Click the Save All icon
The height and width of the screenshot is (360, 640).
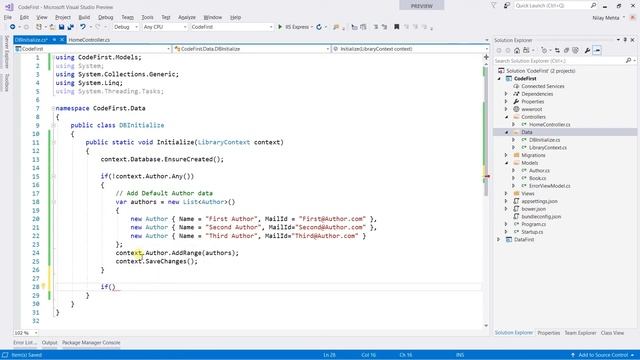pos(70,27)
